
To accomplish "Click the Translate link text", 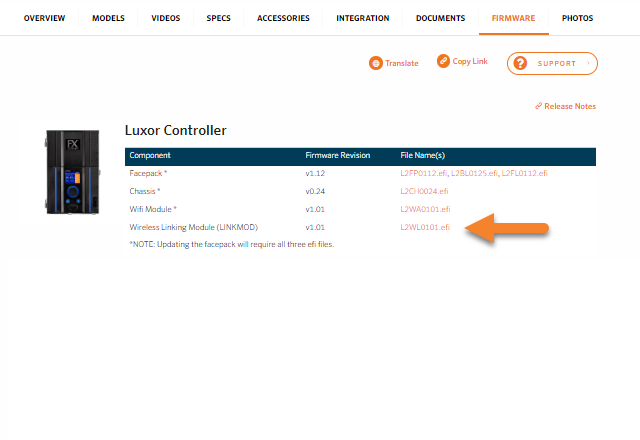I will 402,63.
